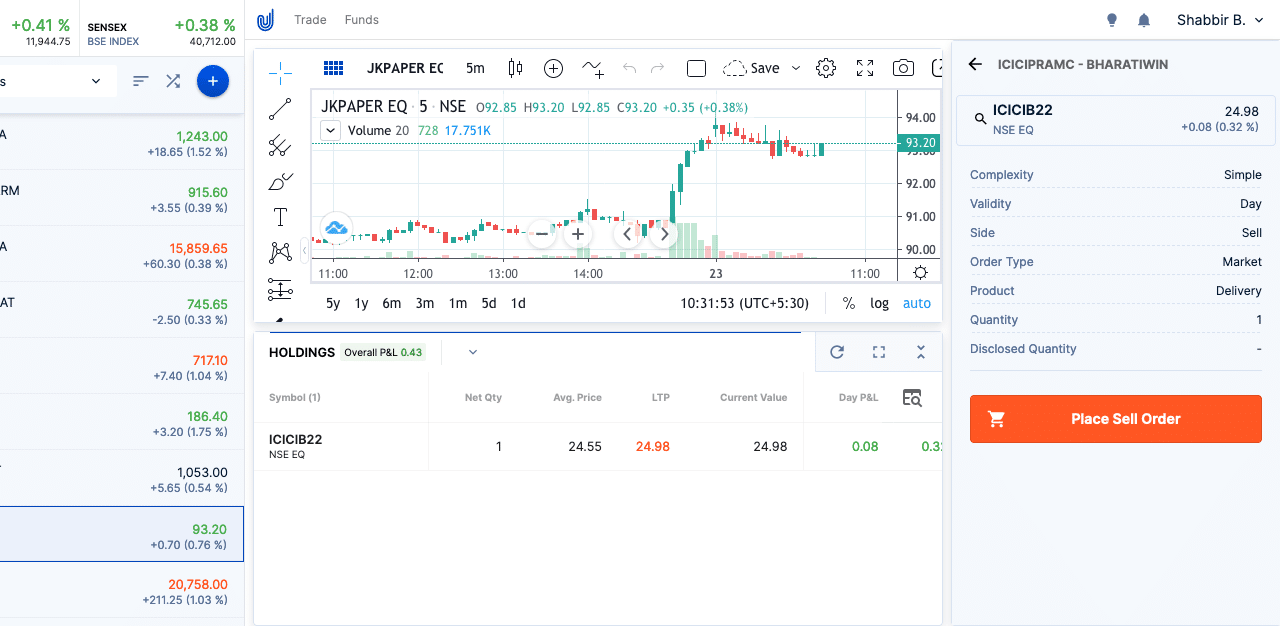Take a chart snapshot with camera icon
Screen dimensions: 1280x626
903,68
